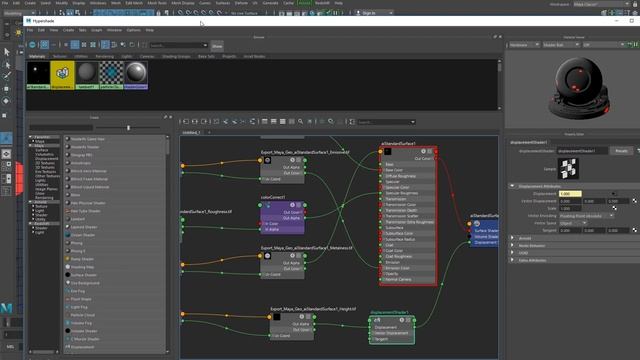Open the Shader Ball dropdown in Material Viewer
This screenshot has width=640, height=360.
point(561,45)
